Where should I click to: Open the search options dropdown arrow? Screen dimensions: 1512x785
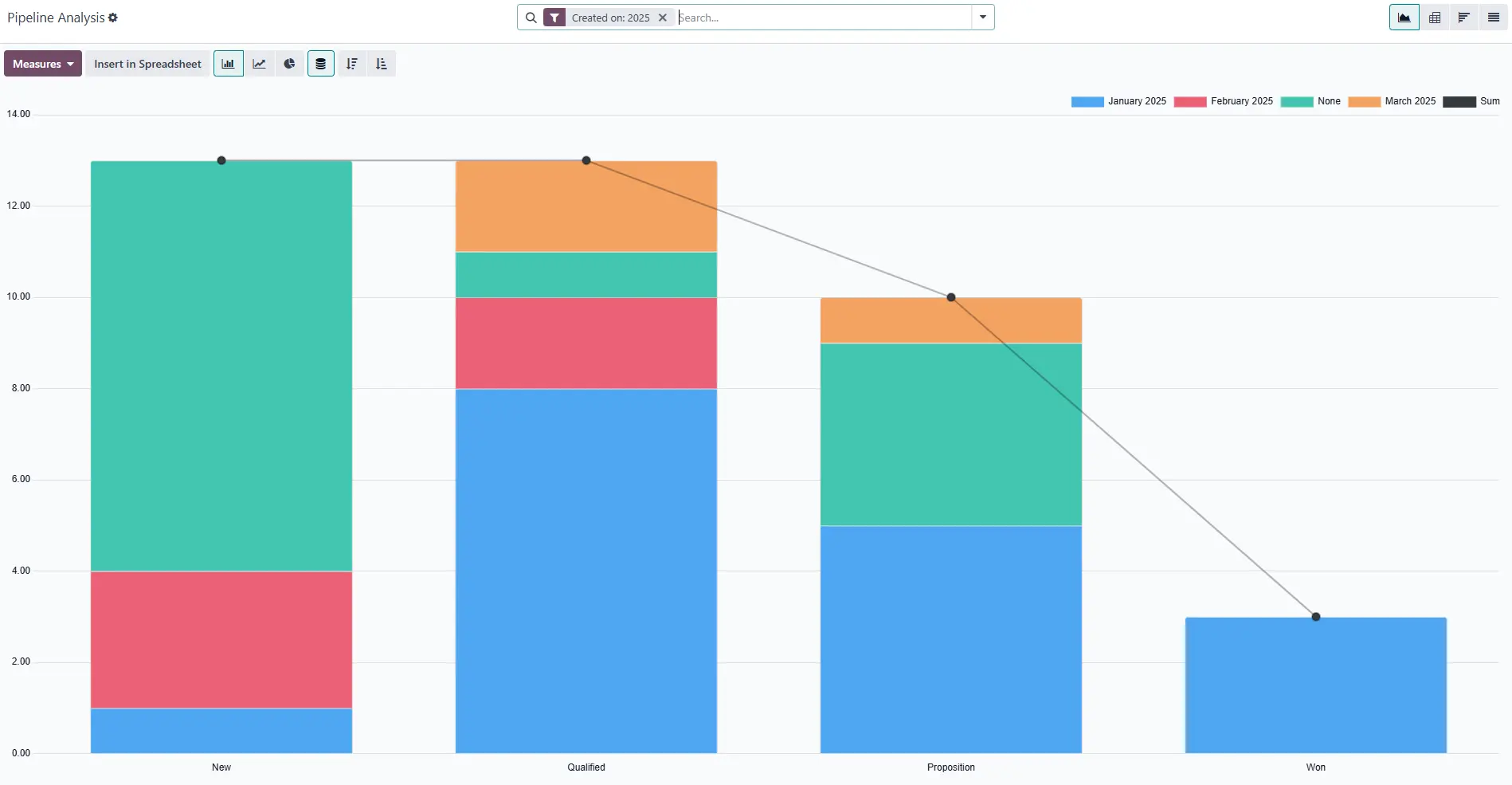coord(983,18)
